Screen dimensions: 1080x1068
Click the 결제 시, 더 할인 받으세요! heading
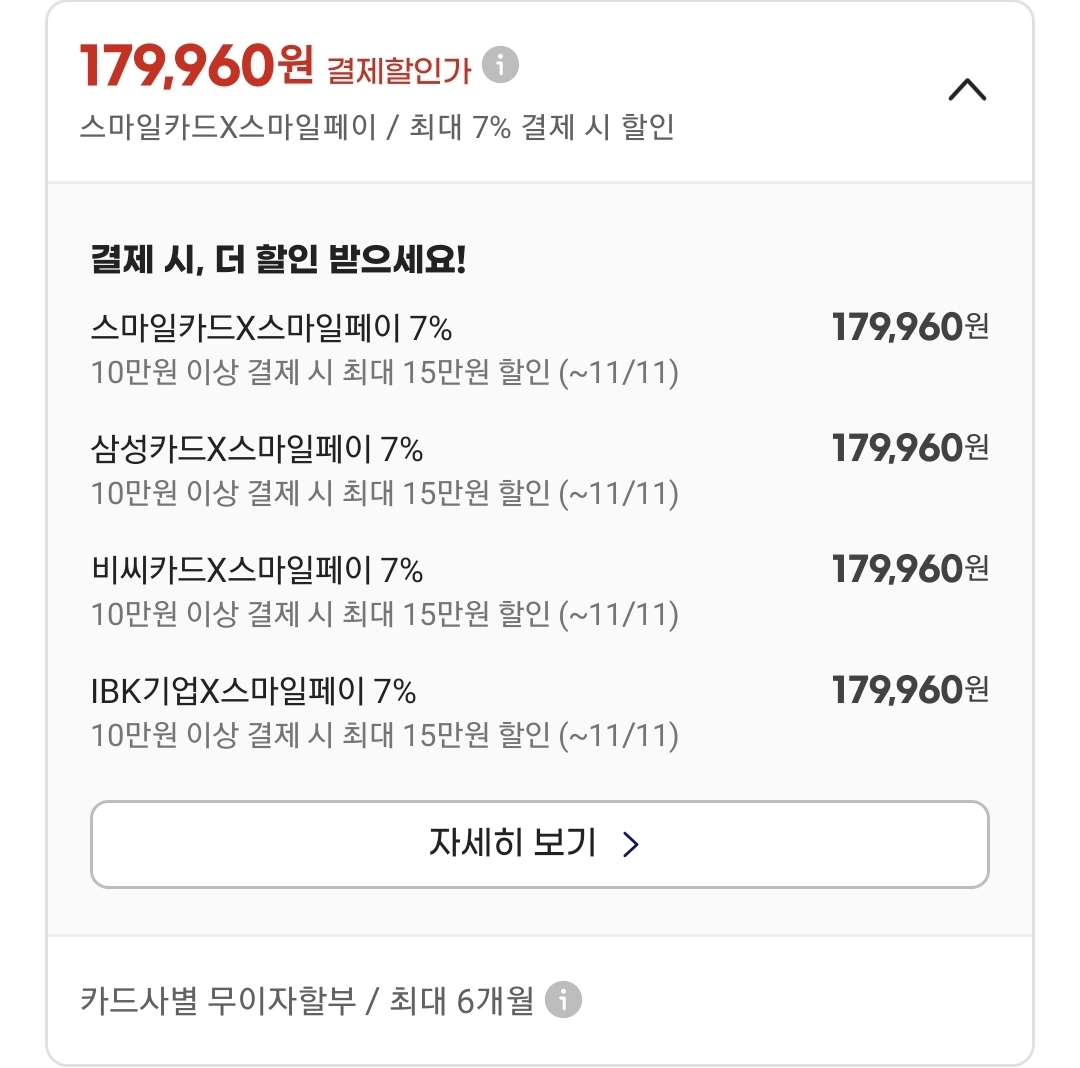(278, 260)
